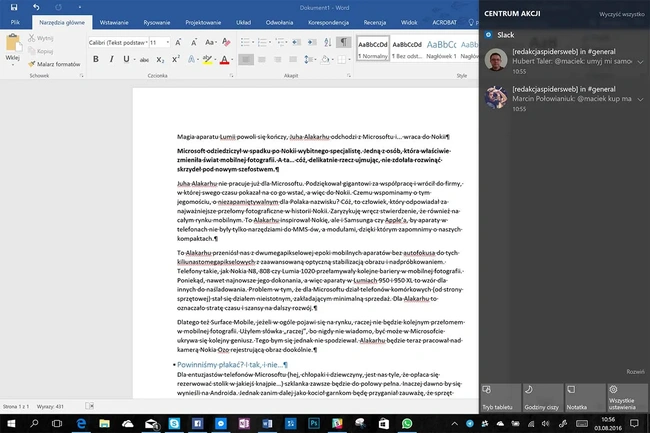Click the Rozwiń link in action center
Image resolution: width=650 pixels, height=433 pixels.
click(635, 372)
